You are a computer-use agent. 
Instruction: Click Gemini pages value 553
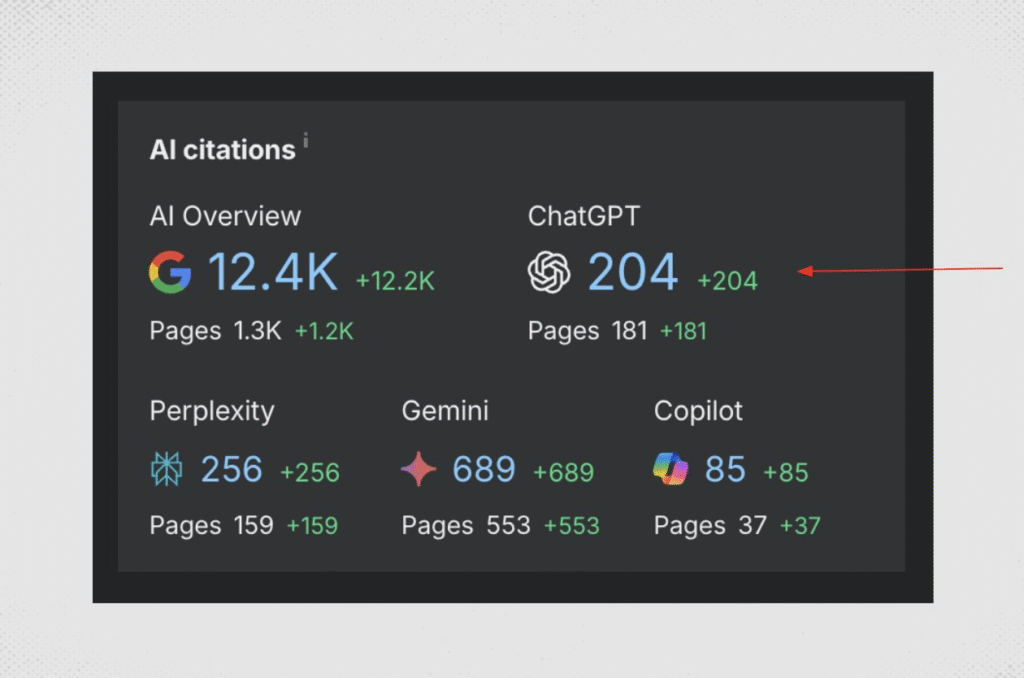(x=508, y=525)
